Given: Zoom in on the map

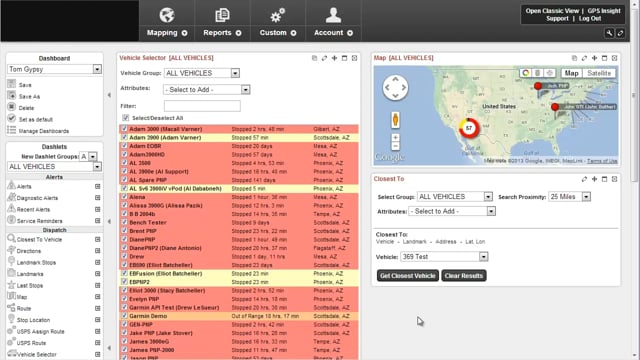Looking at the screenshot, I should point(395,138).
